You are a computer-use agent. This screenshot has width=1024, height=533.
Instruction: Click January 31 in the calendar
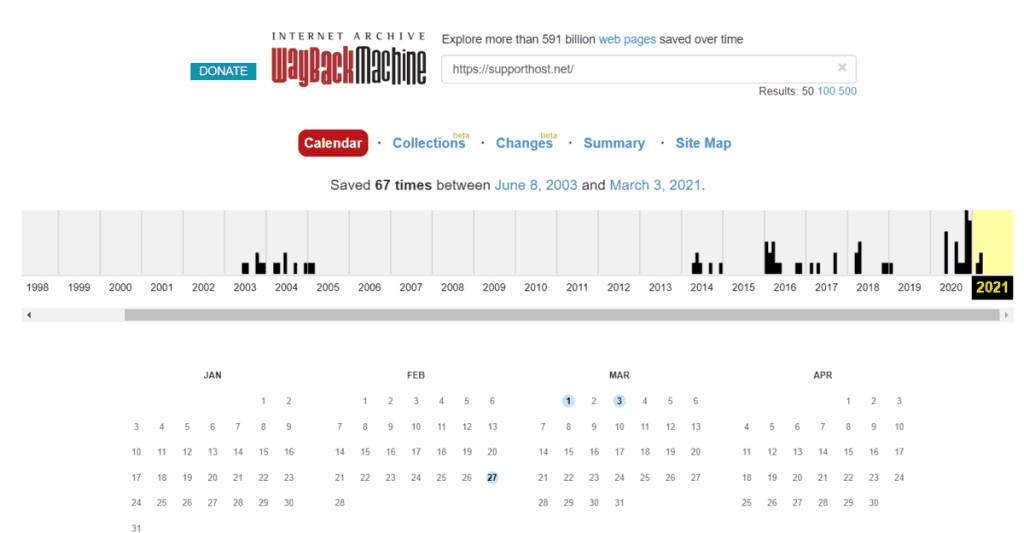tap(136, 528)
